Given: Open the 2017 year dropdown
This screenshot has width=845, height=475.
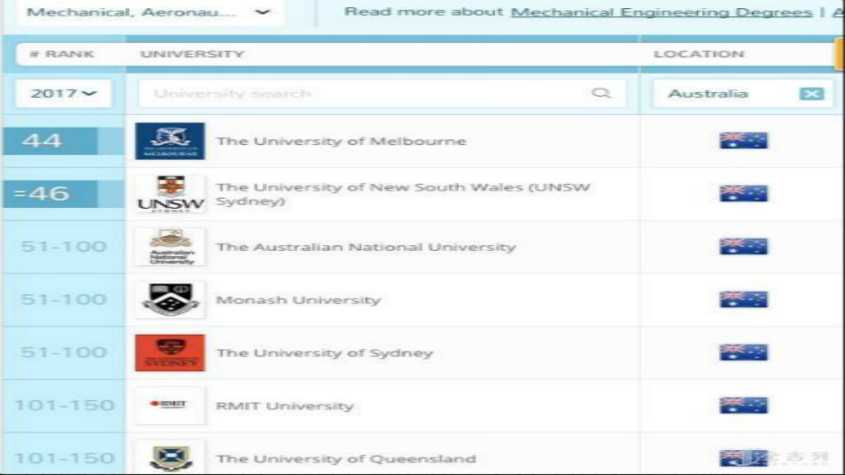Looking at the screenshot, I should 64,94.
